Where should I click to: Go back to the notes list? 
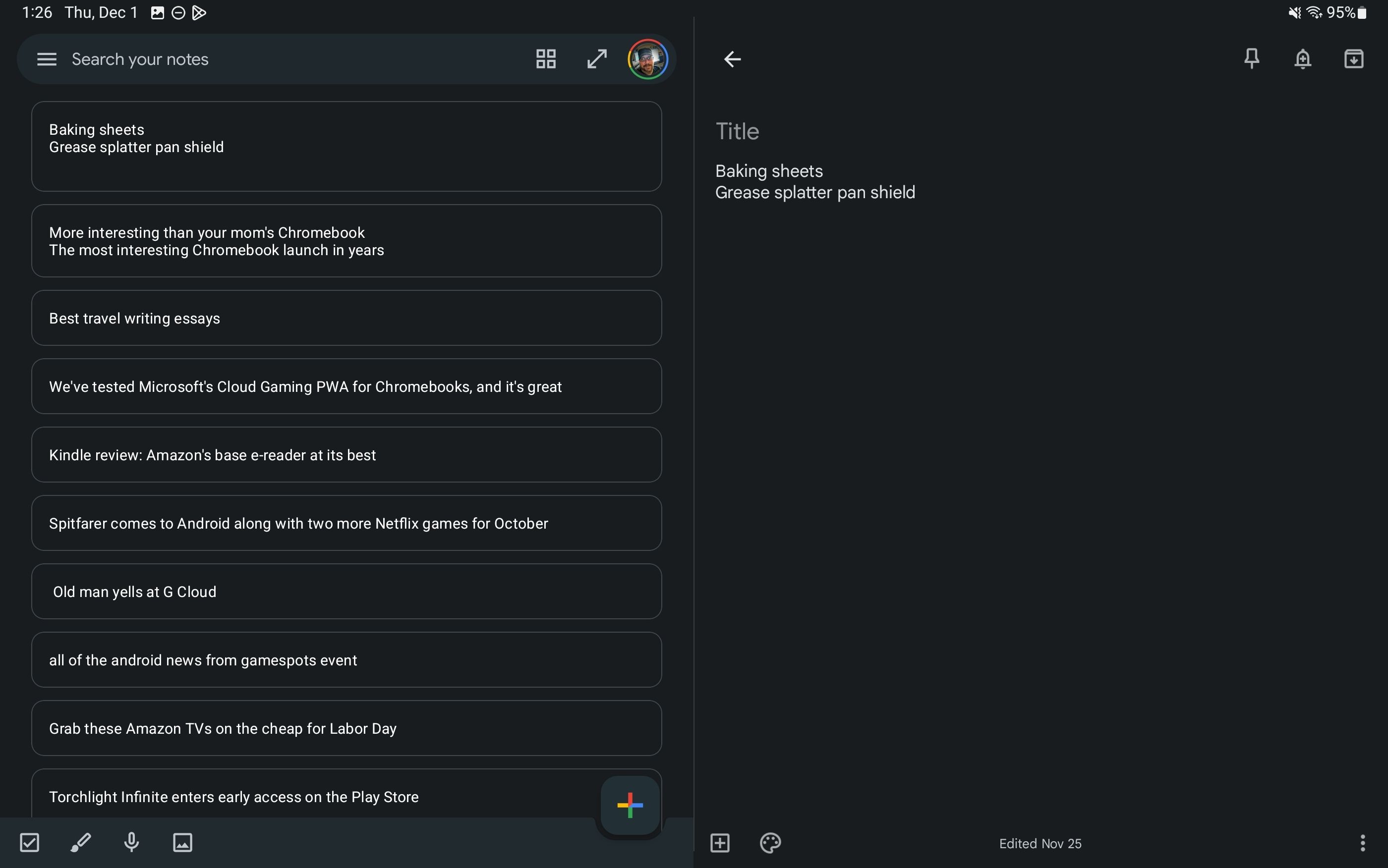click(x=733, y=58)
